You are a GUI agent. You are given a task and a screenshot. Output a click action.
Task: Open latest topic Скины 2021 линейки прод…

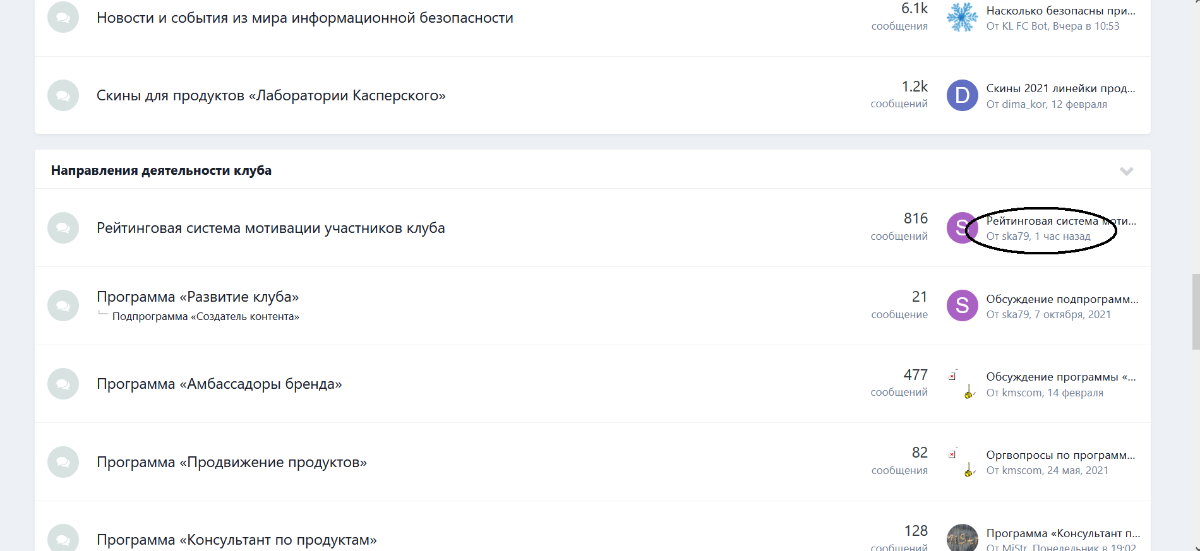(1061, 88)
